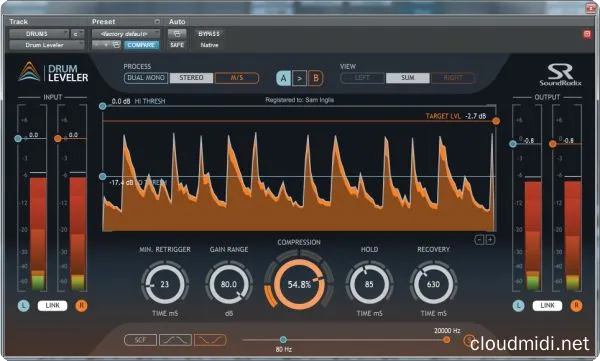This screenshot has height=361, width=600.
Task: Toggle the output R channel button
Action: 576,305
